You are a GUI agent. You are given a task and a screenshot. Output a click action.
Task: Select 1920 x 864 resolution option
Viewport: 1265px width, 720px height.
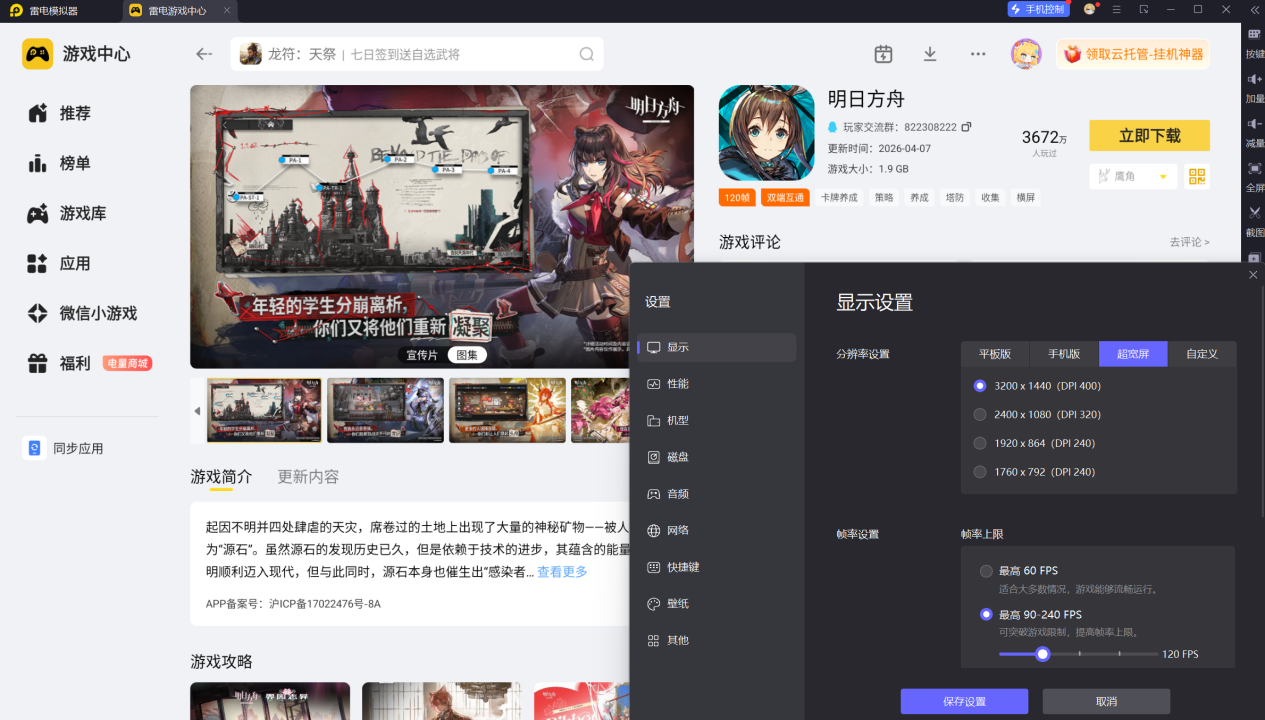coord(980,443)
